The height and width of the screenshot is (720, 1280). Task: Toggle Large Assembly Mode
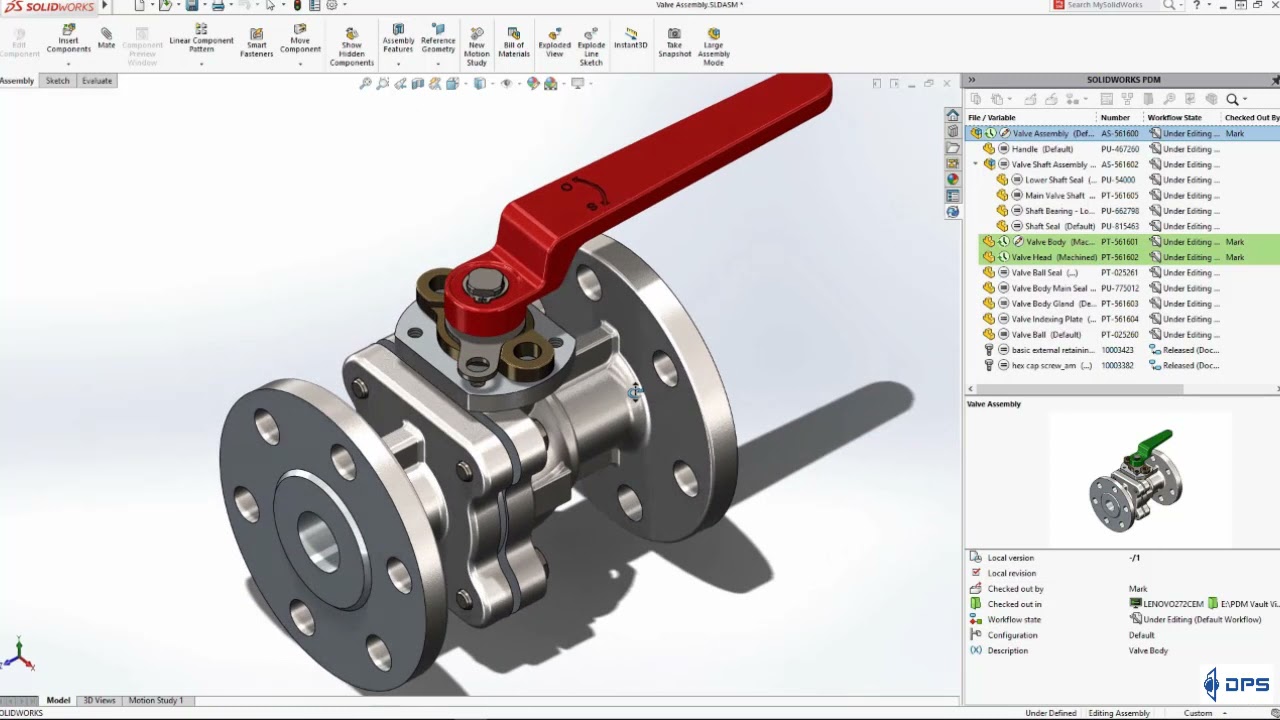click(x=713, y=47)
